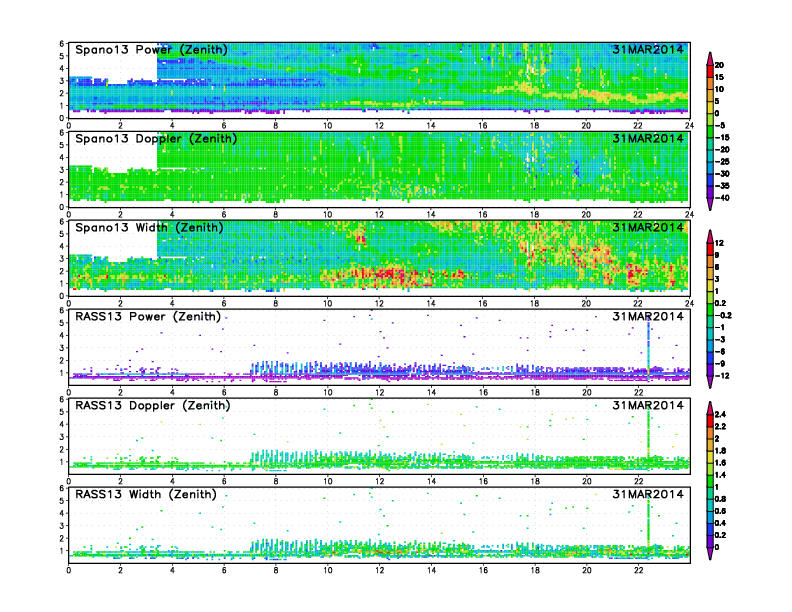Screen dimensions: 792x612
Task: Click the '12' label on the middle colorbar
Action: click(x=719, y=243)
